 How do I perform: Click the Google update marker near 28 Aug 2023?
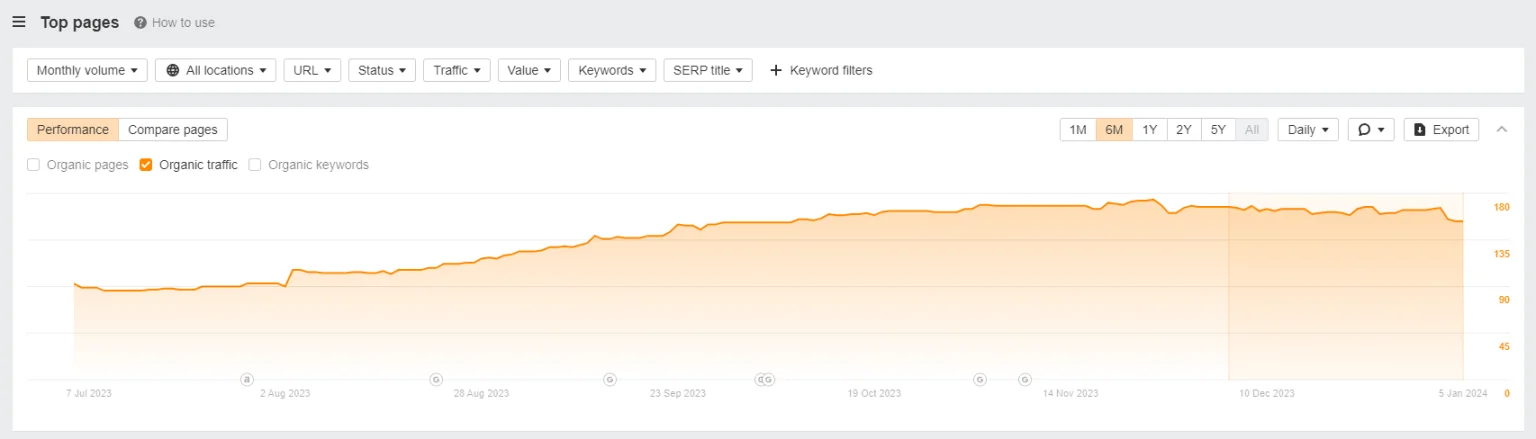(436, 379)
